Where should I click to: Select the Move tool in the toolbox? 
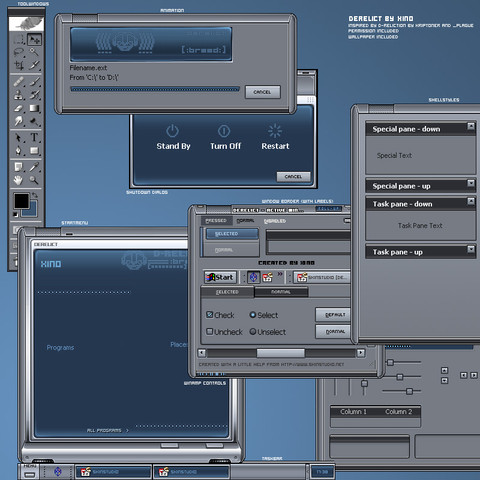[34, 40]
